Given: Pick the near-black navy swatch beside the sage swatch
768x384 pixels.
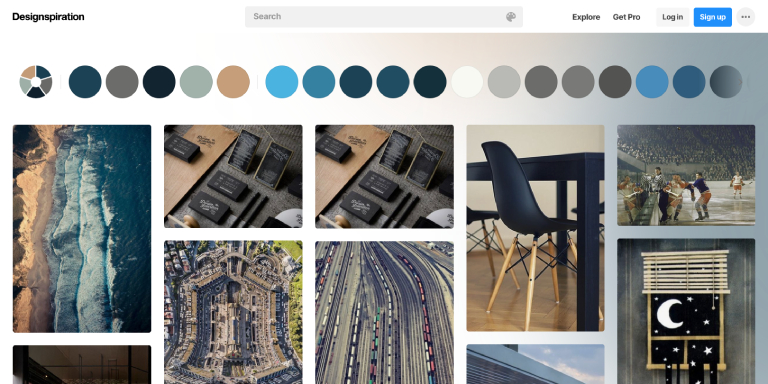Looking at the screenshot, I should 159,82.
